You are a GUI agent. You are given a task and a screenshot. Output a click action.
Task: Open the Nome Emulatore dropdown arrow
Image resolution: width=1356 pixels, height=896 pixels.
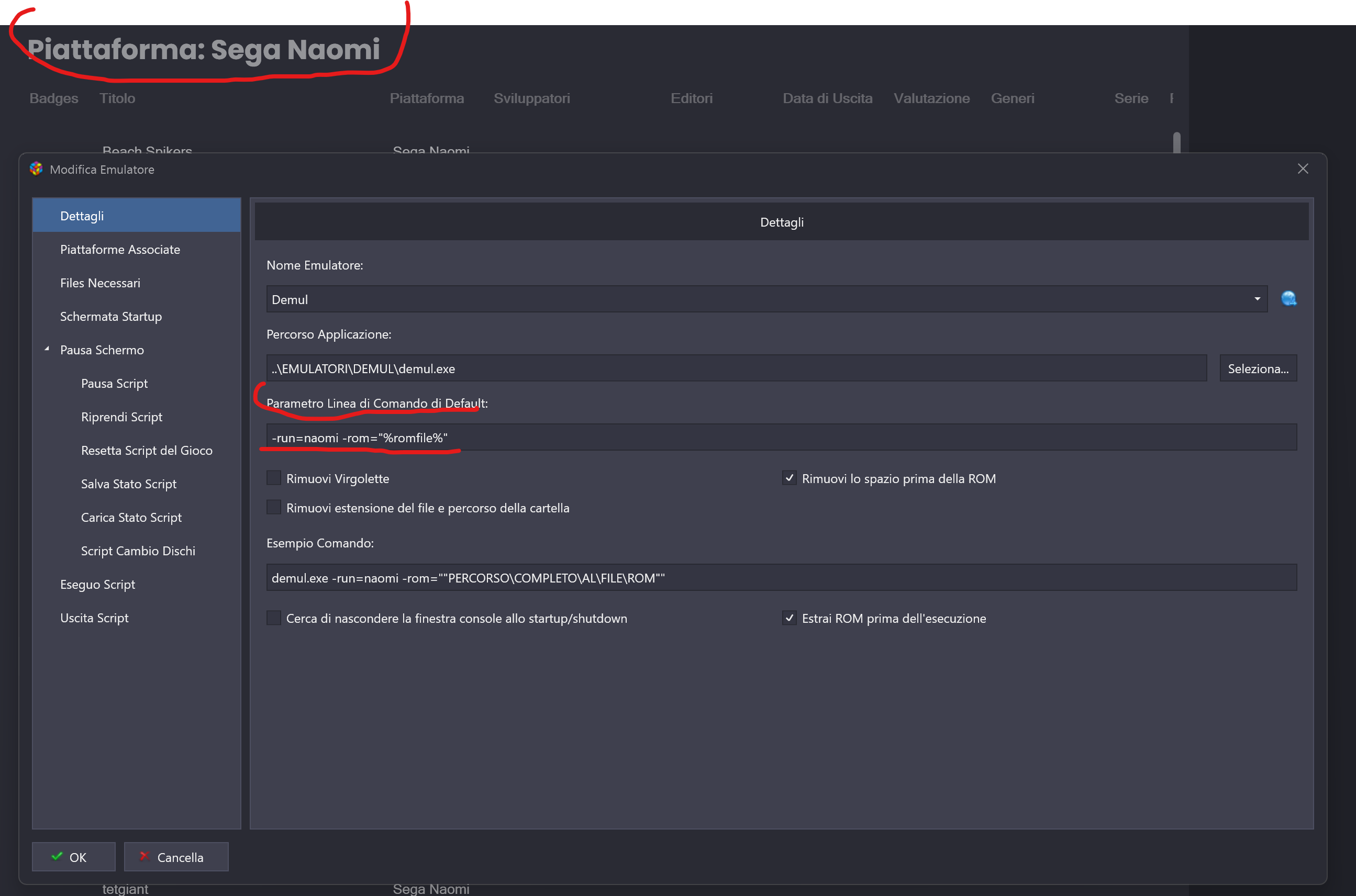pyautogui.click(x=1257, y=299)
